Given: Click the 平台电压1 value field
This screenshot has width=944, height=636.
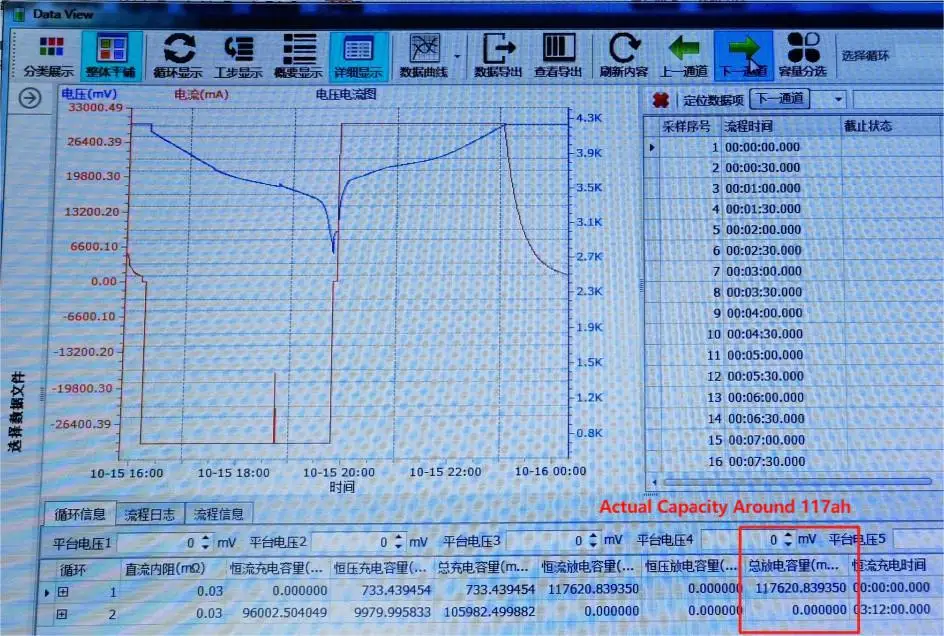Looking at the screenshot, I should pos(157,543).
